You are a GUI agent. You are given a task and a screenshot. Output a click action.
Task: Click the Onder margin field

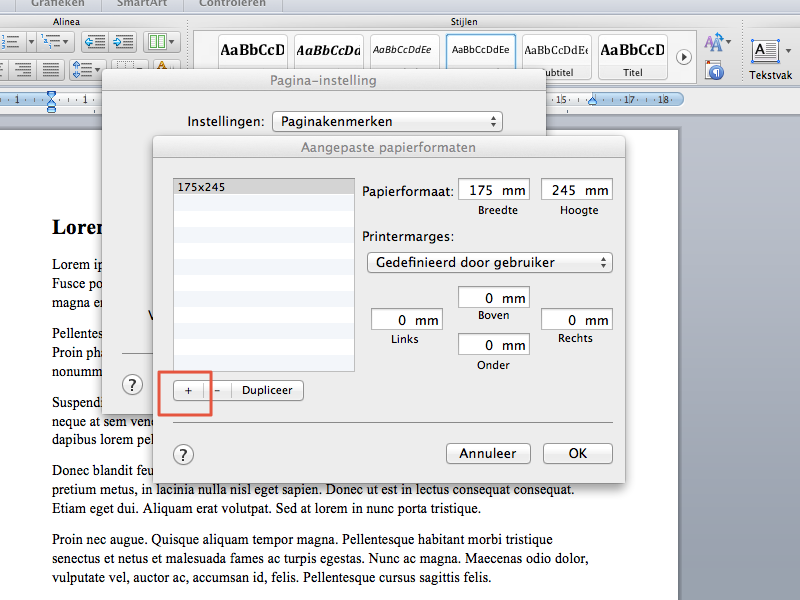point(494,344)
